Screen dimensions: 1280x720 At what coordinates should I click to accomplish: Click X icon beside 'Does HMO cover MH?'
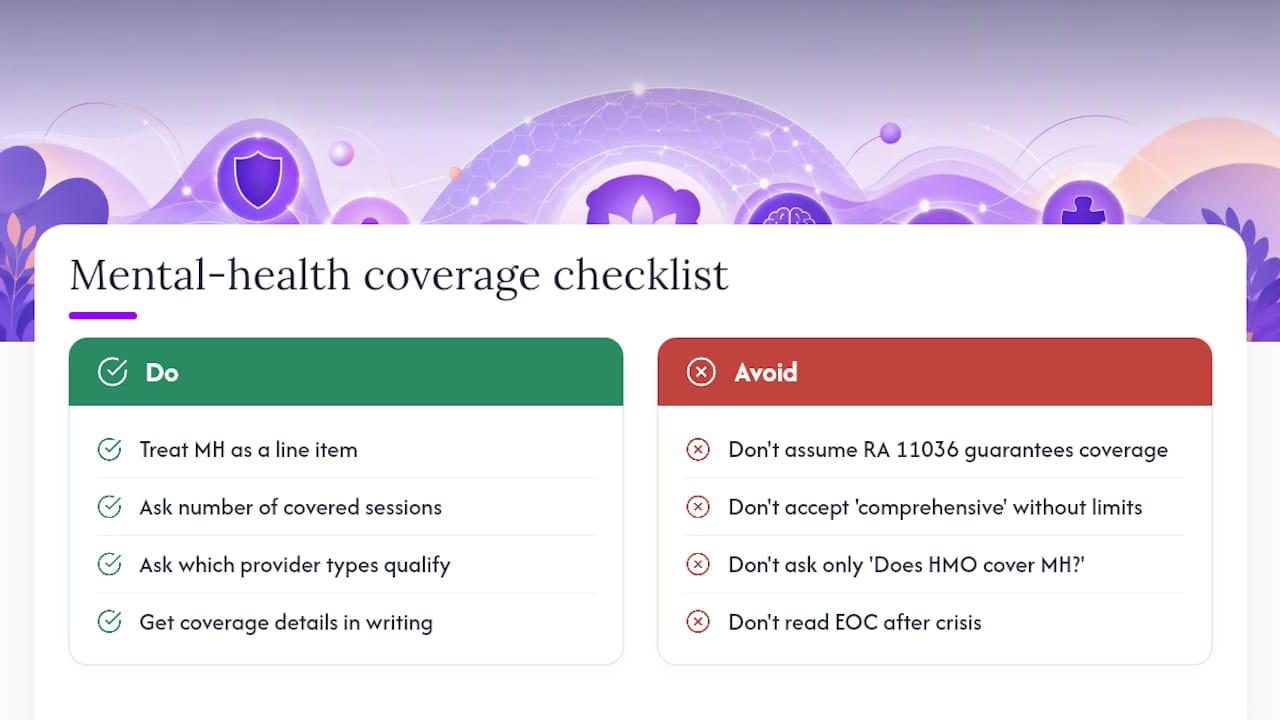pyautogui.click(x=698, y=565)
